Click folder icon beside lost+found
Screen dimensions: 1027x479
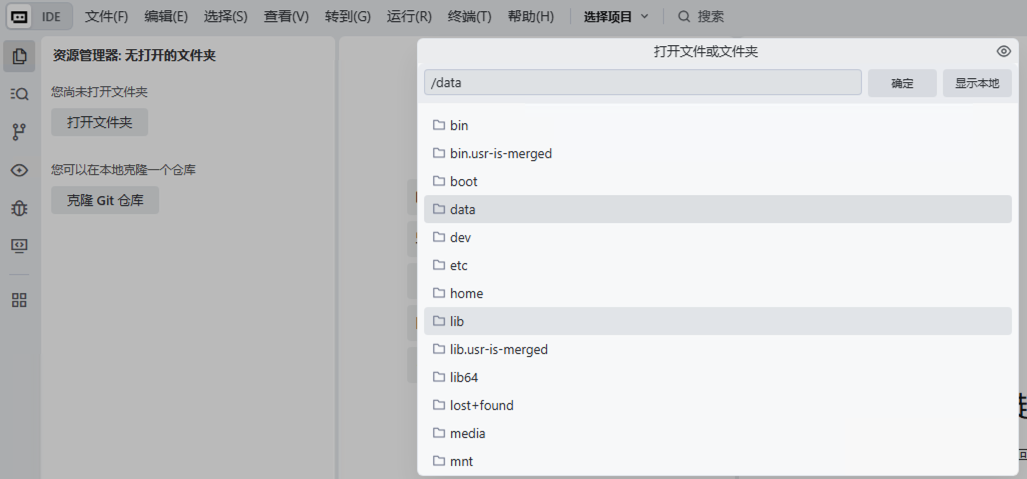click(x=439, y=405)
